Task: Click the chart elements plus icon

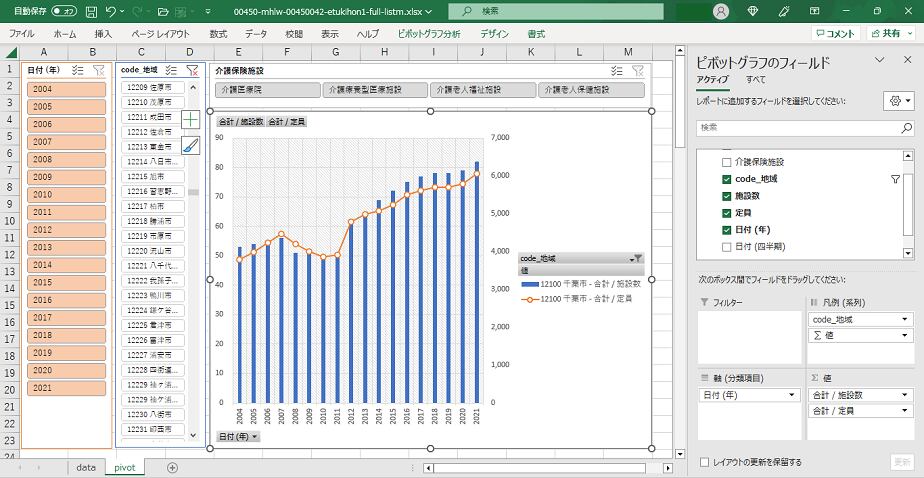Action: 190,119
